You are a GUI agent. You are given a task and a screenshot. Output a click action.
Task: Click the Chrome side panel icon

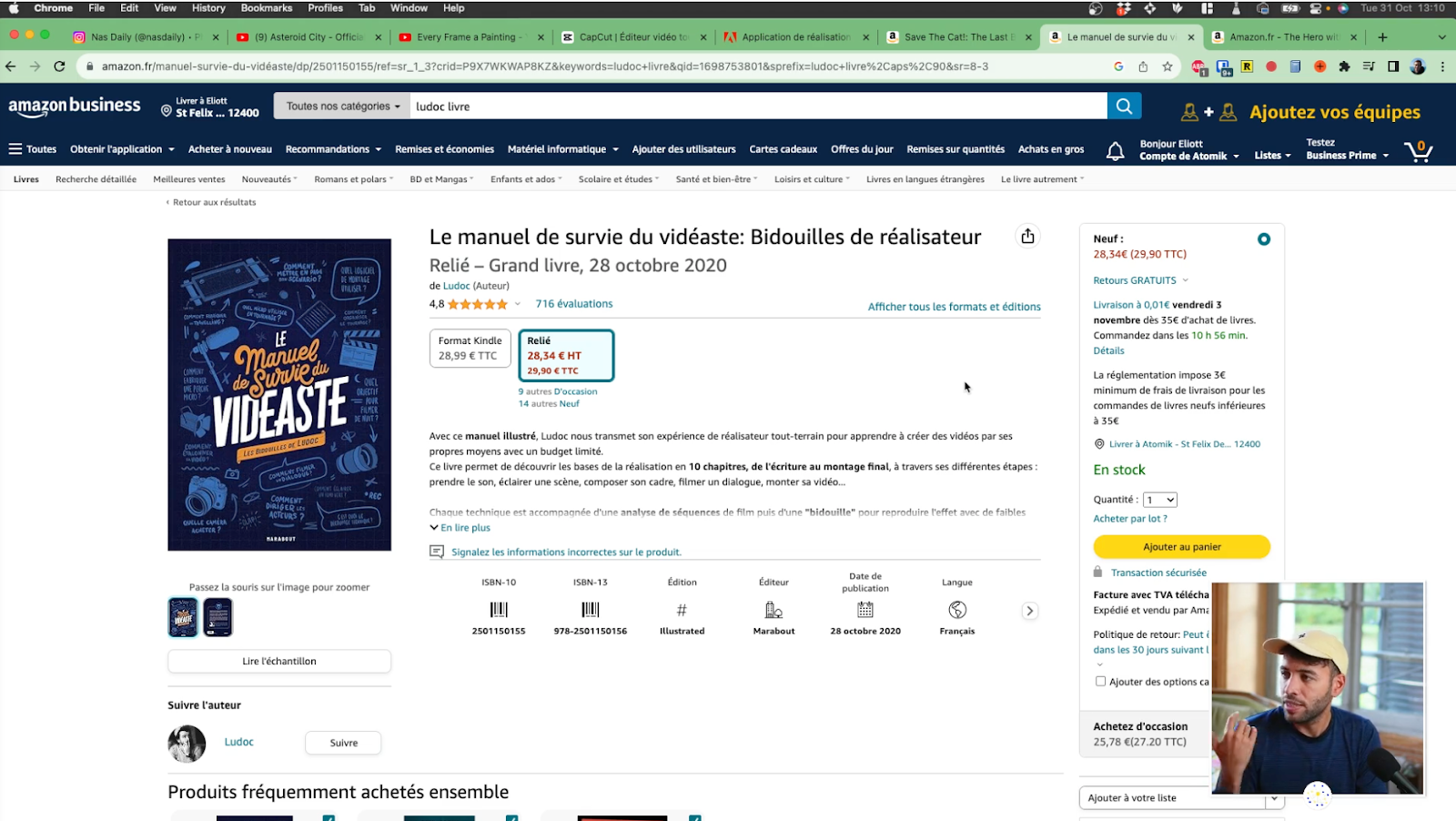tap(1393, 66)
